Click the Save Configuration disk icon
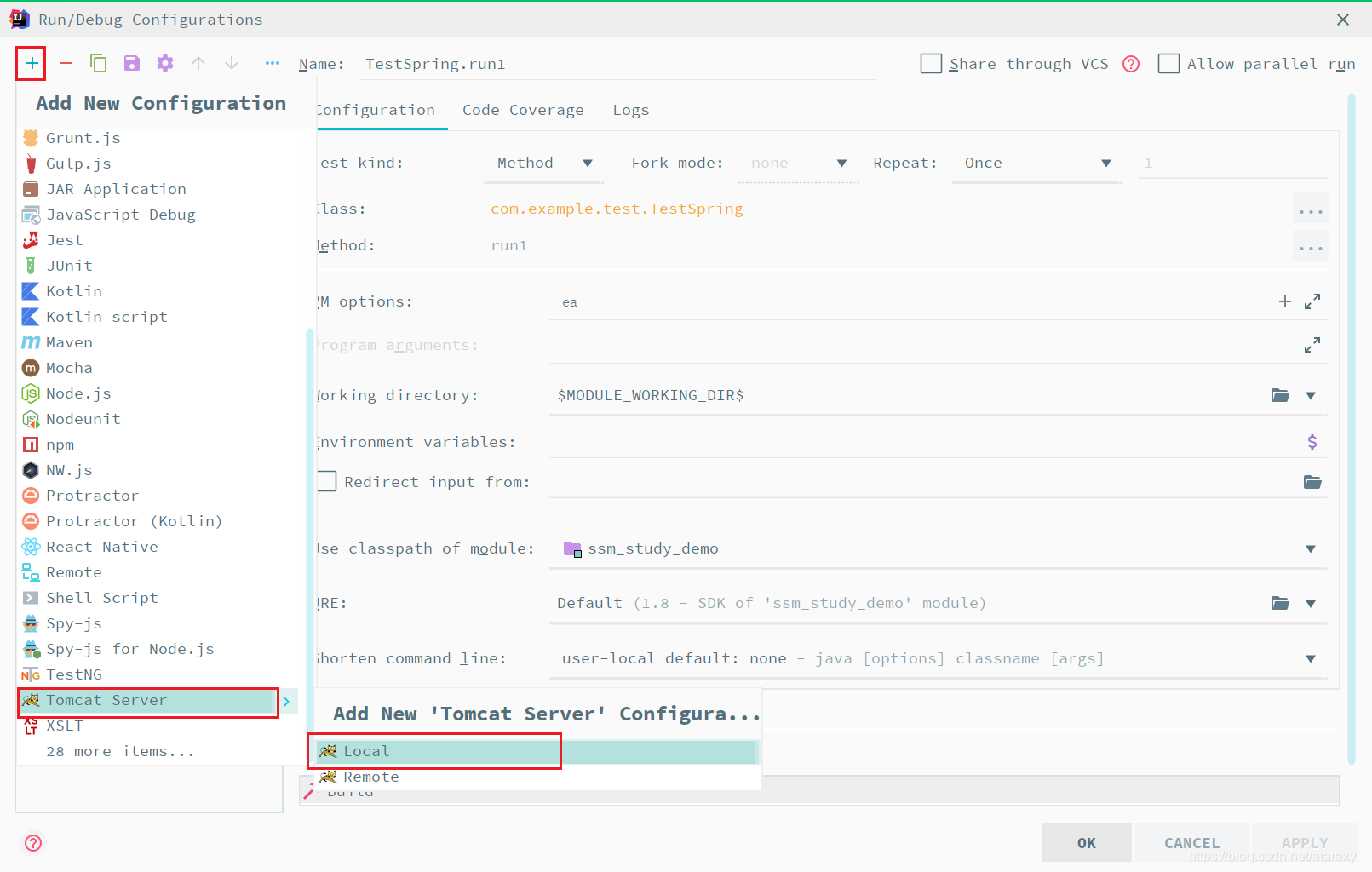This screenshot has height=872, width=1372. coord(131,63)
